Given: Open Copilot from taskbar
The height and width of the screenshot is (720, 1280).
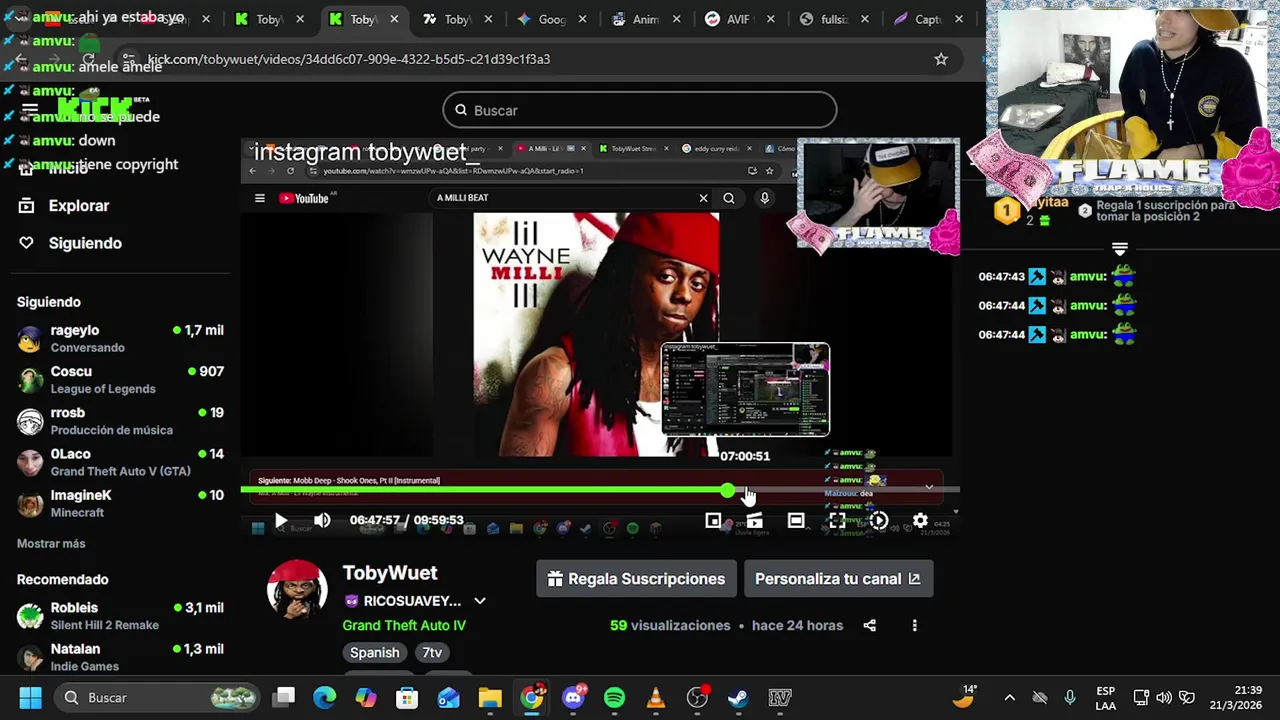Looking at the screenshot, I should click(366, 697).
